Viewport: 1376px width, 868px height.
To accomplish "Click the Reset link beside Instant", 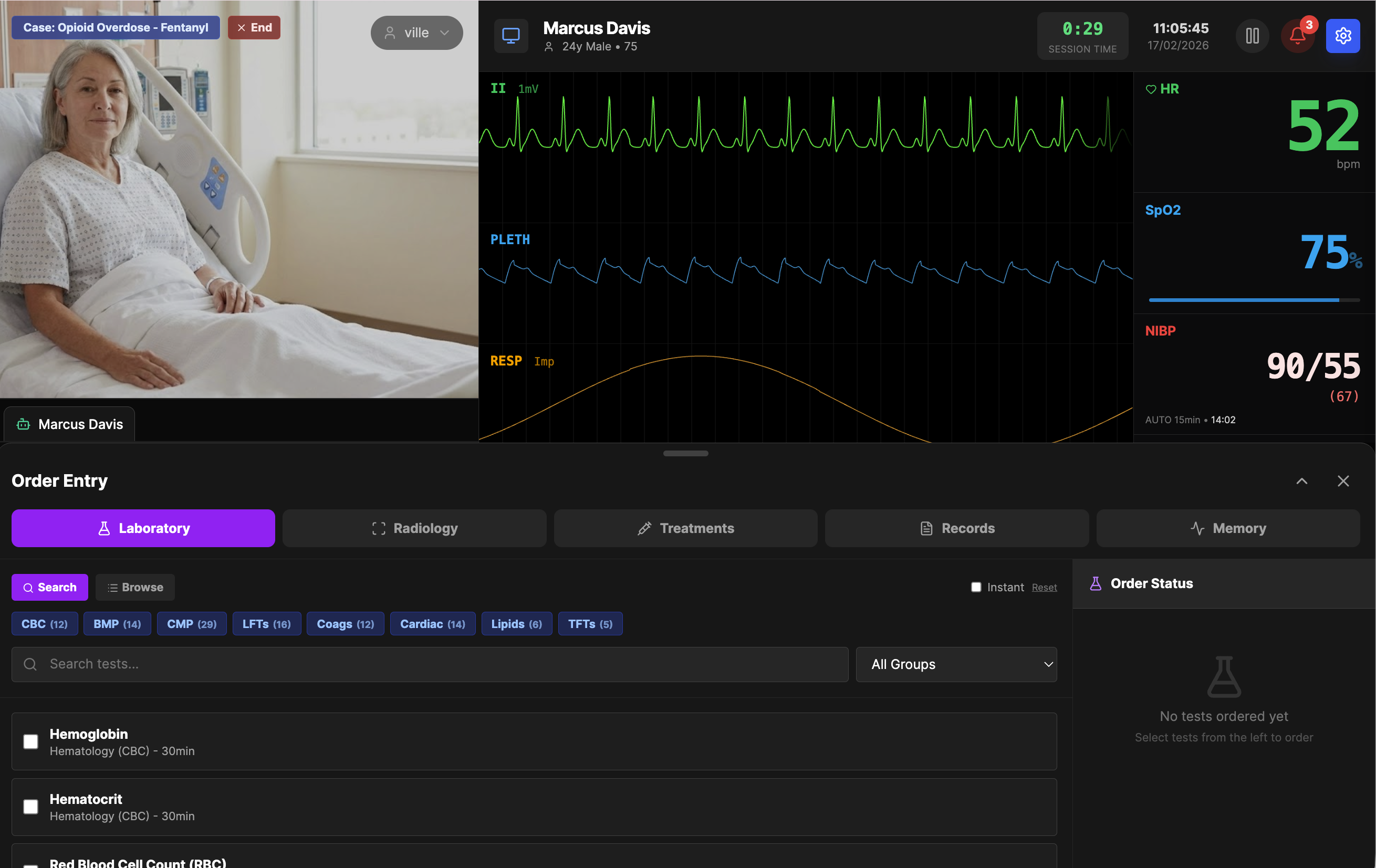I will [1044, 587].
